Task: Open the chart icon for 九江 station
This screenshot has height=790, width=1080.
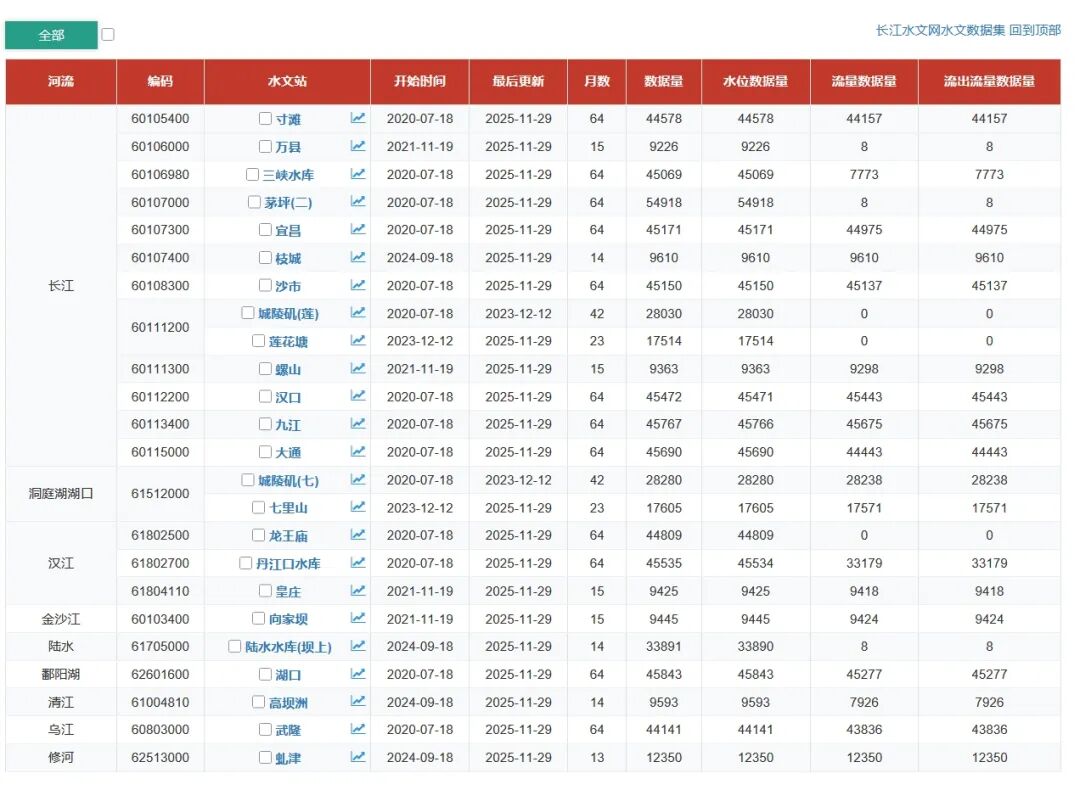Action: (x=357, y=423)
